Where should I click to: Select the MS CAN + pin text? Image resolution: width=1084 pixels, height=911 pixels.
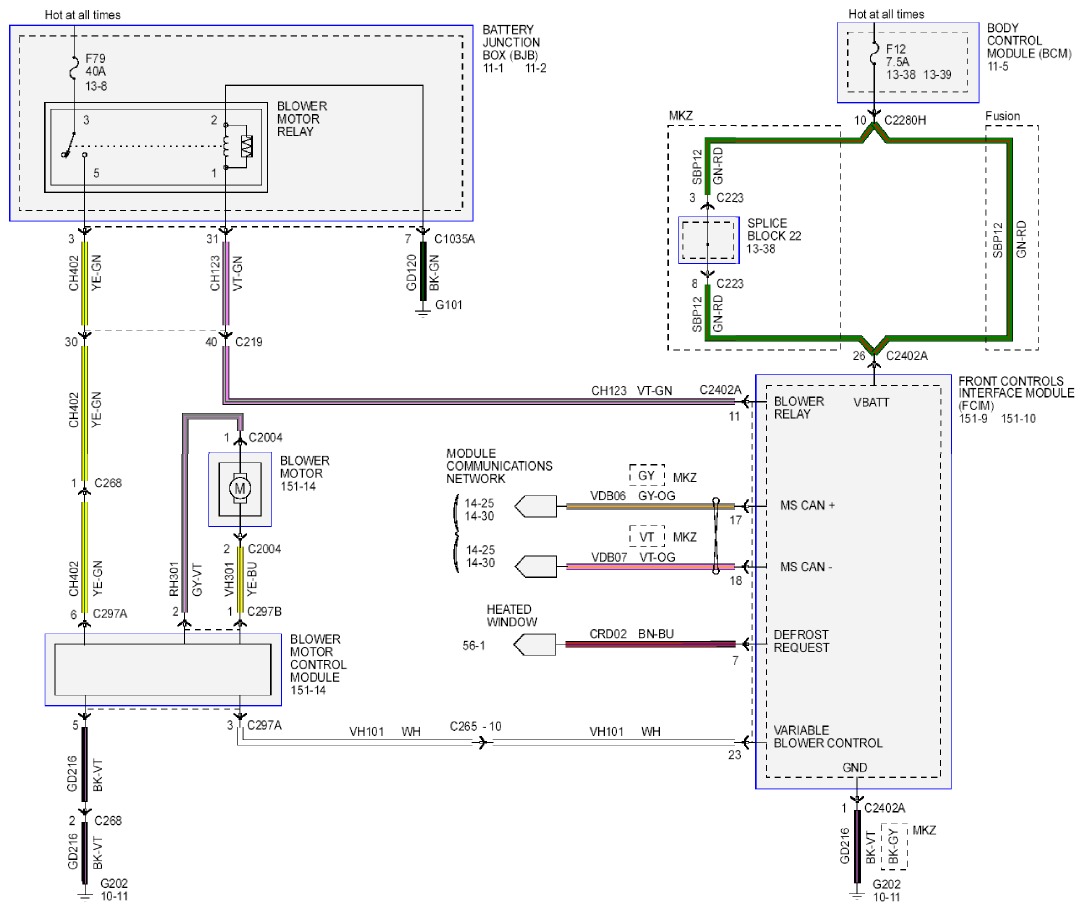pos(807,506)
